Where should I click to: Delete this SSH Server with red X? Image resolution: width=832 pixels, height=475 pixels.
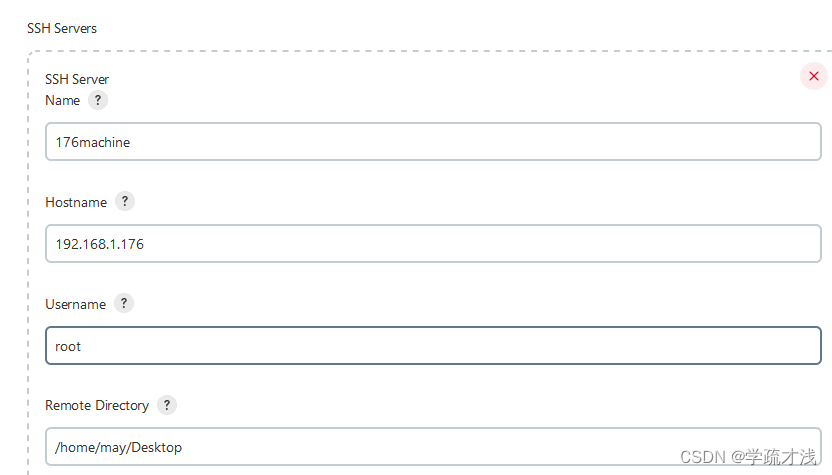(813, 76)
